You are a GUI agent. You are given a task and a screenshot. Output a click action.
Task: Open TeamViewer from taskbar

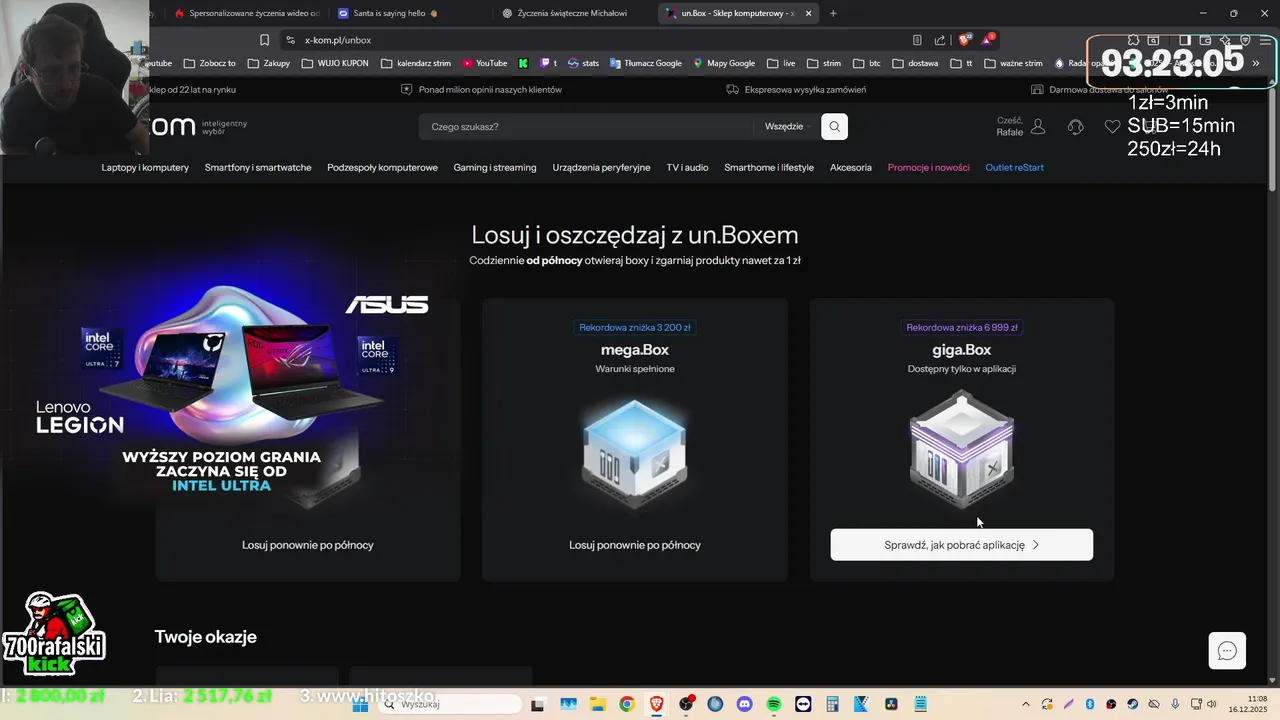click(803, 704)
